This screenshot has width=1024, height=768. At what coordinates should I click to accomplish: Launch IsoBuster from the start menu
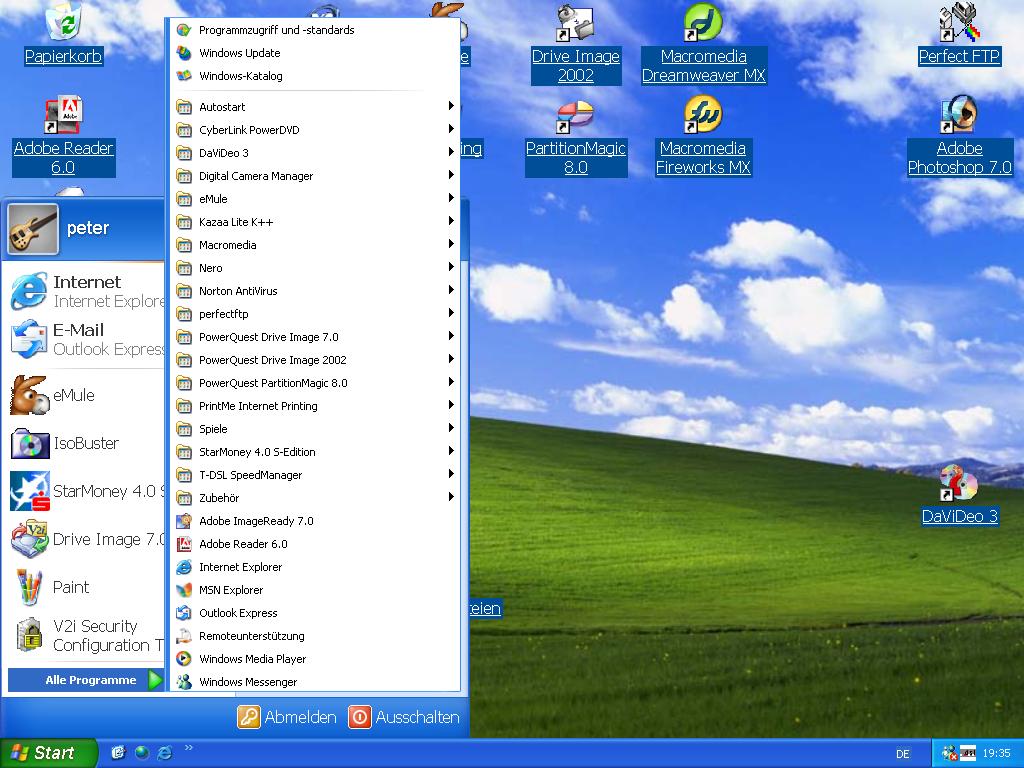tap(85, 443)
